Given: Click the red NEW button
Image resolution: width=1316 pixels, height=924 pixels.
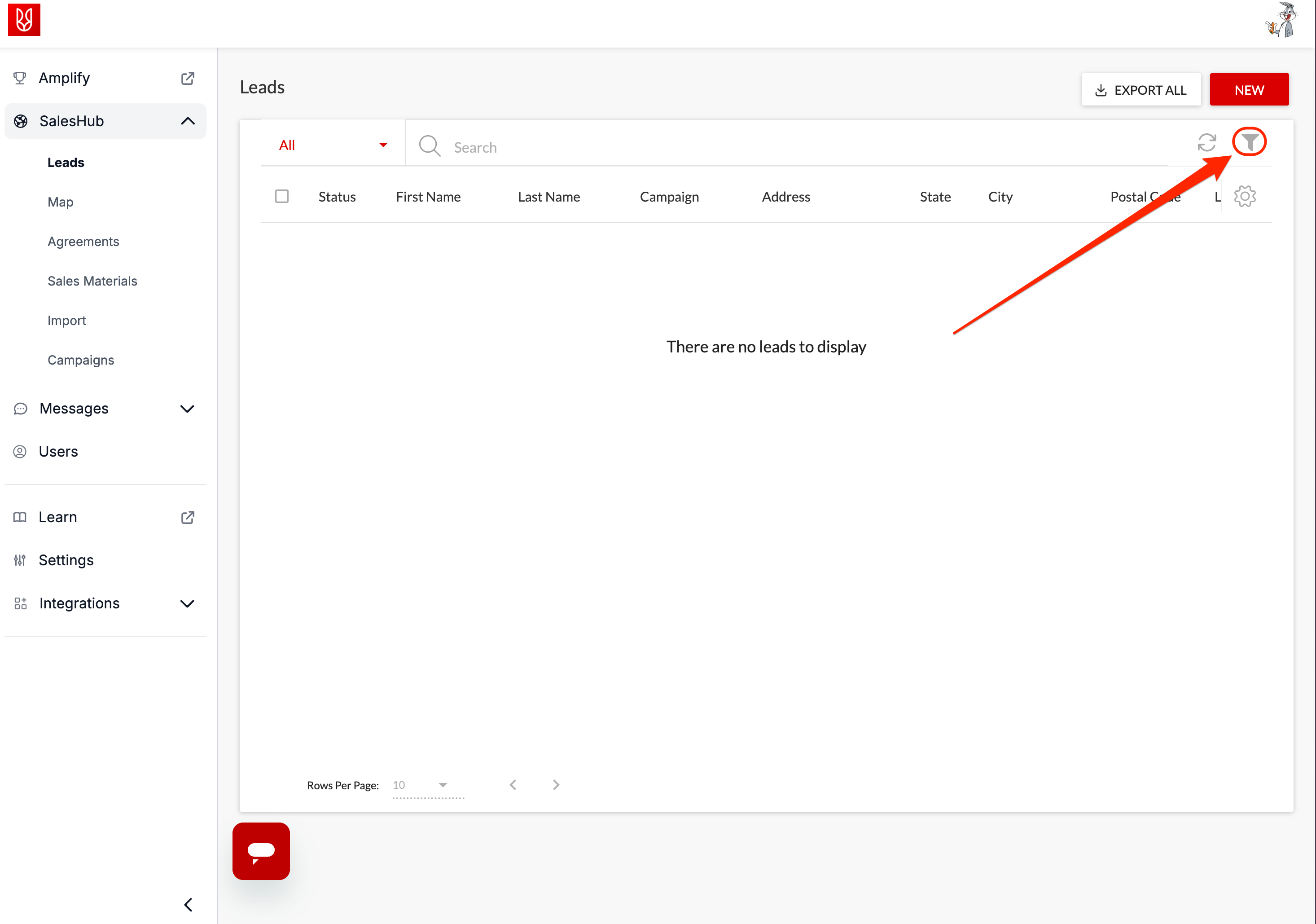Looking at the screenshot, I should (1249, 90).
